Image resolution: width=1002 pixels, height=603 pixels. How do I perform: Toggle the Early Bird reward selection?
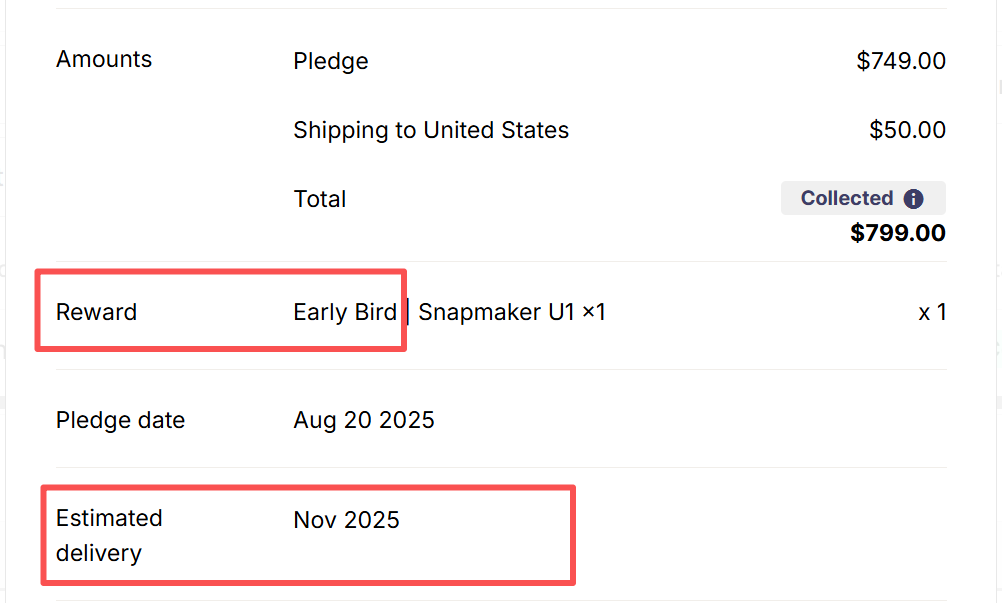pyautogui.click(x=345, y=312)
